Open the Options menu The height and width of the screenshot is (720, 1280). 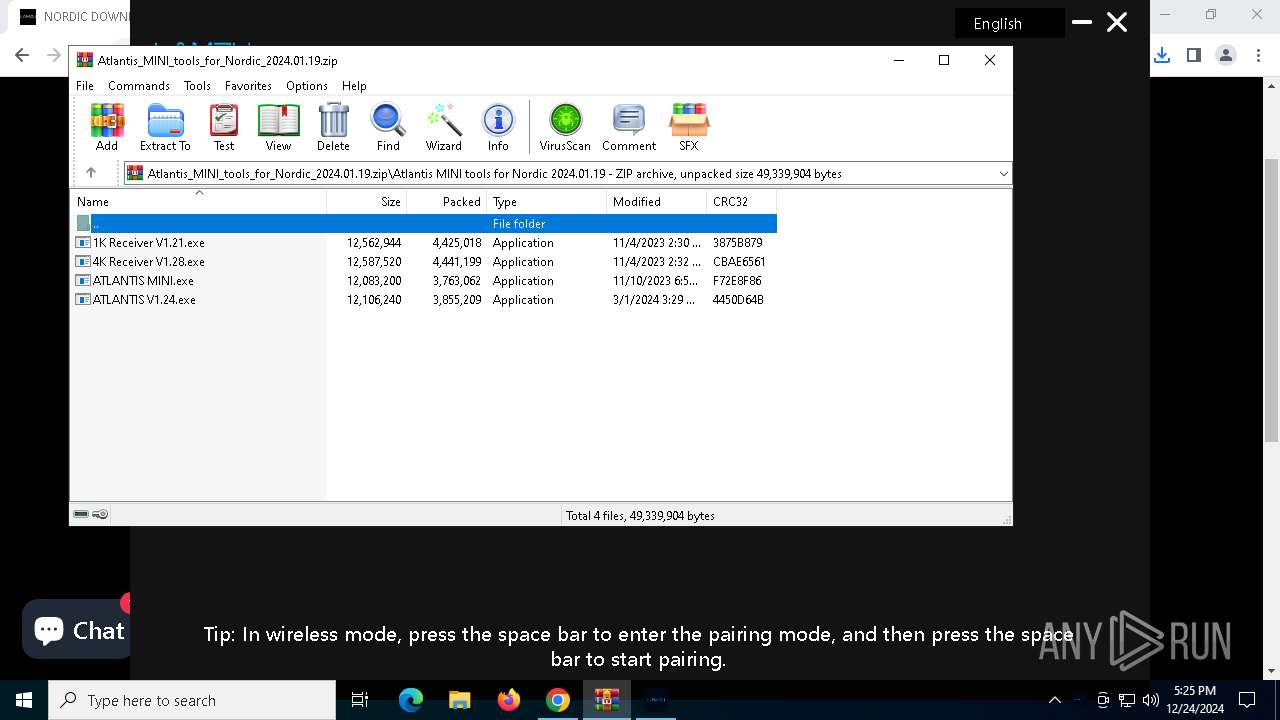[x=307, y=86]
